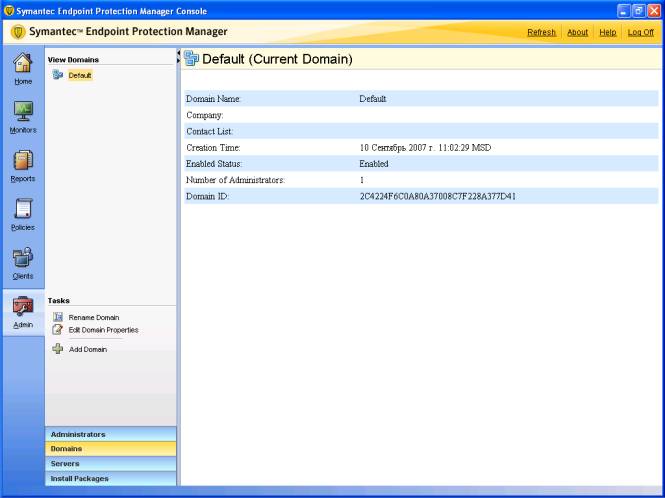
Task: Click the Edit Domain Properties icon
Action: point(58,330)
